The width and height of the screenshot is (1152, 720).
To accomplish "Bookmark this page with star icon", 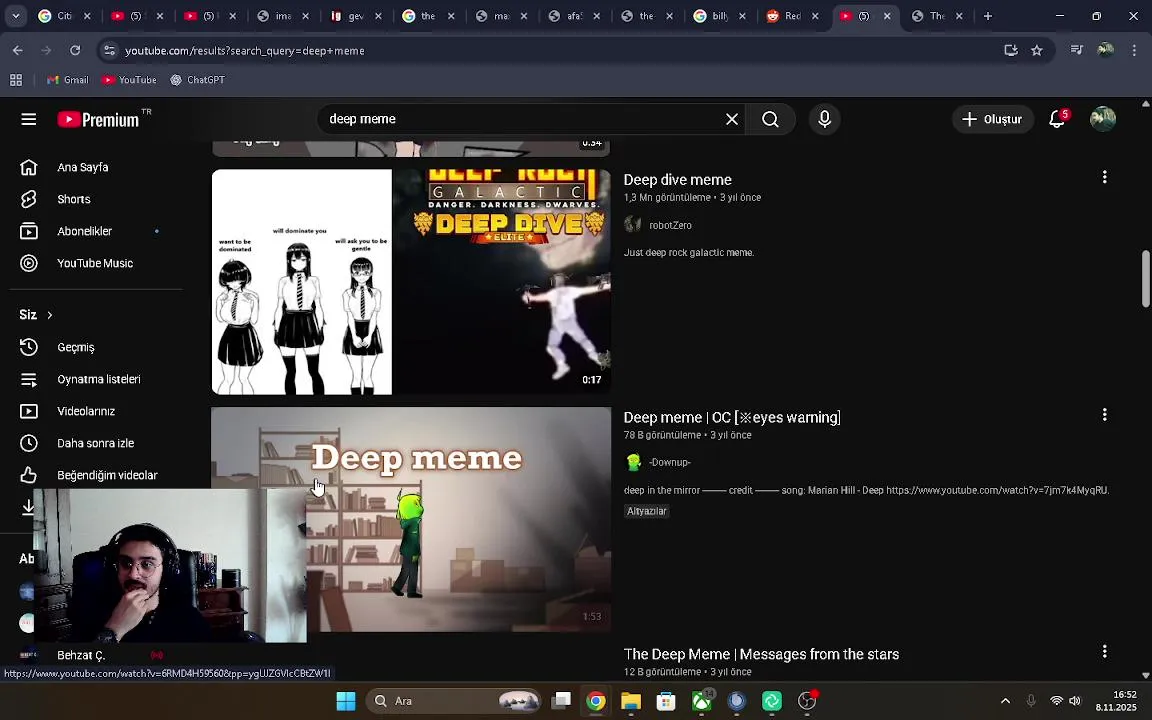I will 1037,50.
